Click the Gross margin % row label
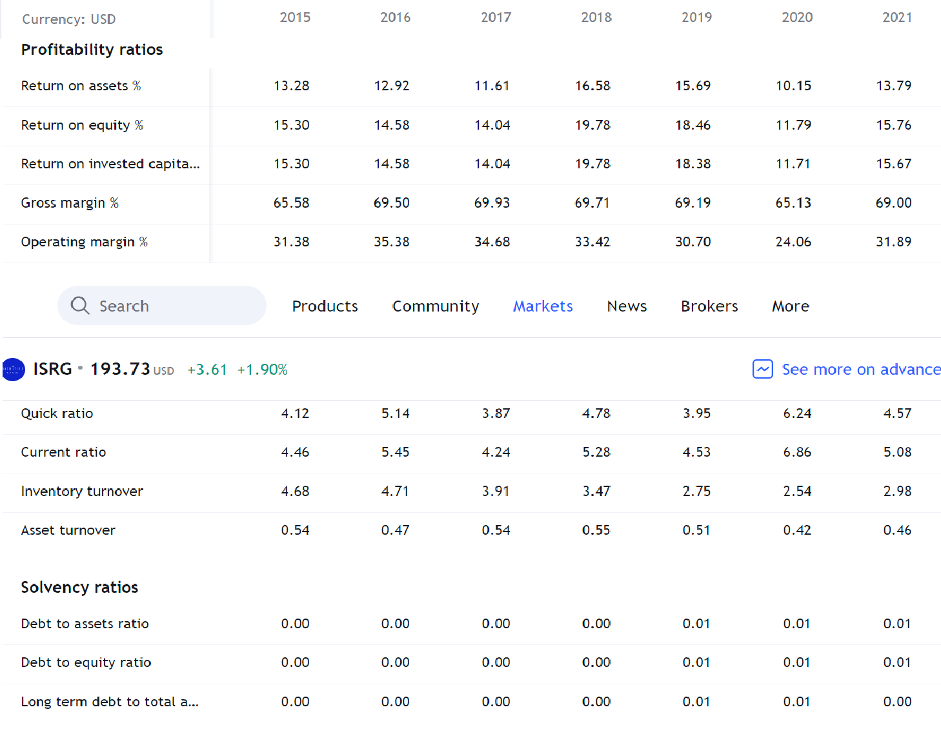 (x=70, y=203)
